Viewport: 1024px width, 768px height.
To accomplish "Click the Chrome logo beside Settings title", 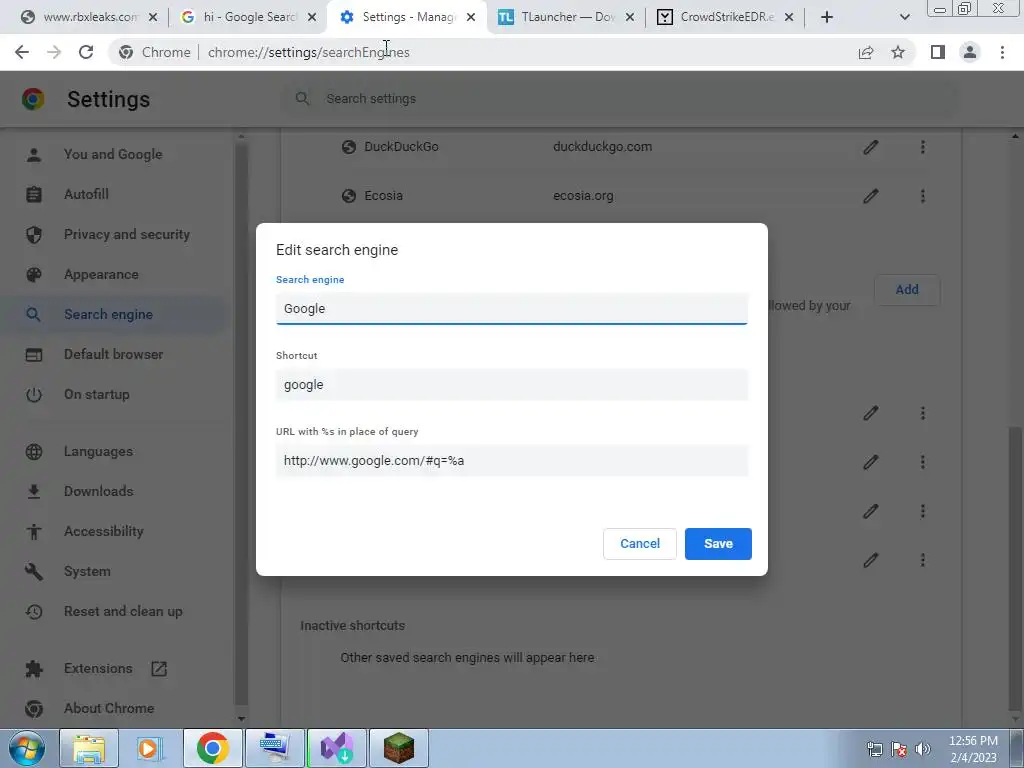I will pyautogui.click(x=33, y=99).
